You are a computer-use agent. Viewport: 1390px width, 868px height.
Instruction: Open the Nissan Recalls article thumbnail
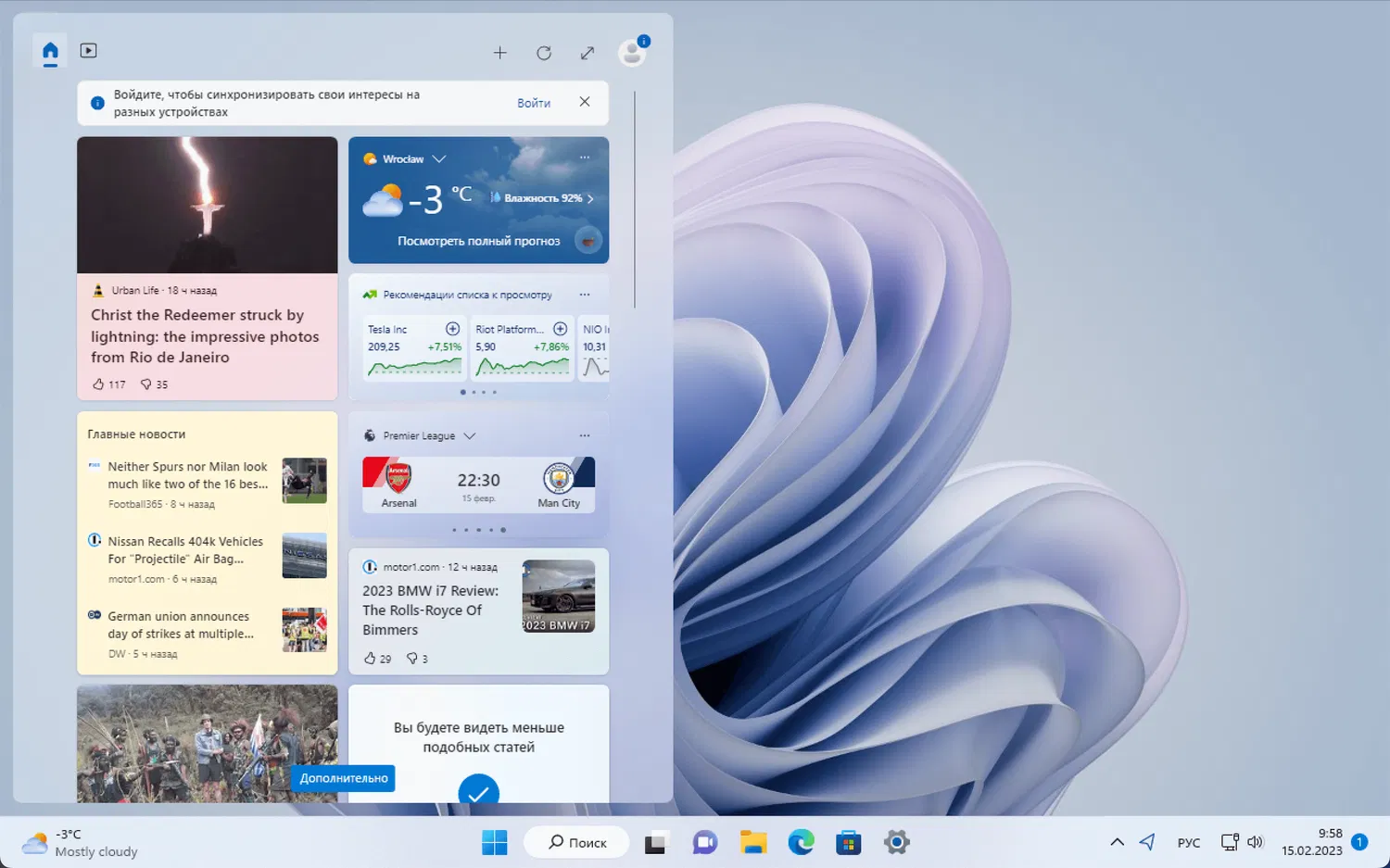tap(304, 556)
